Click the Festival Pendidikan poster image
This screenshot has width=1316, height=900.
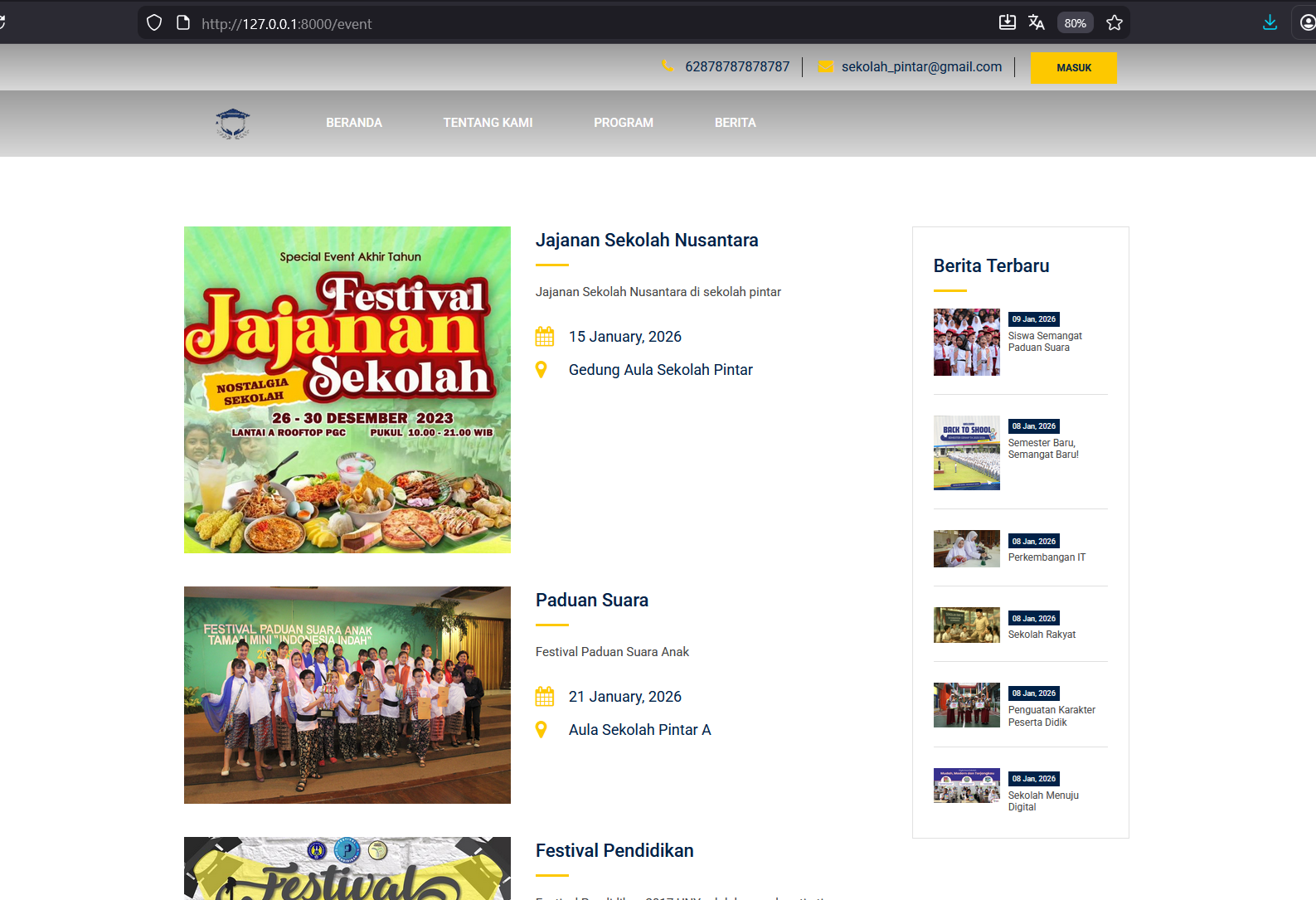(347, 868)
